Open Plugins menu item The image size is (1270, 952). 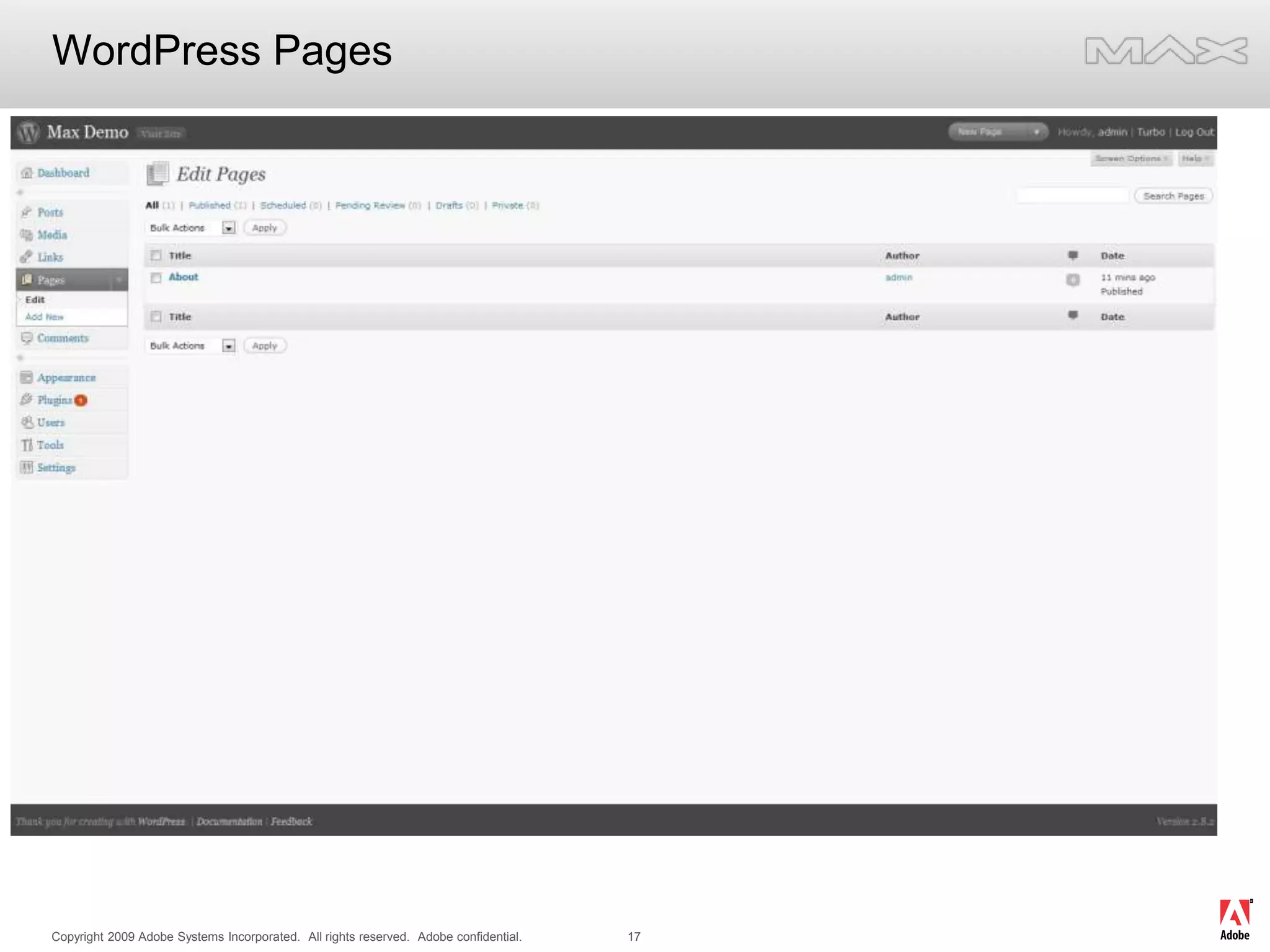click(55, 400)
